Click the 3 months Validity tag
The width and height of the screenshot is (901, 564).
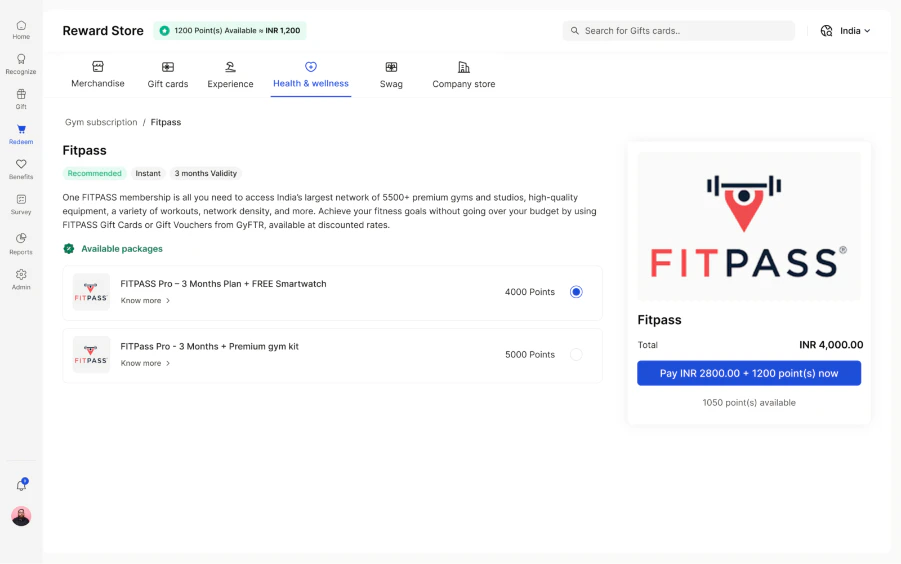coord(206,173)
